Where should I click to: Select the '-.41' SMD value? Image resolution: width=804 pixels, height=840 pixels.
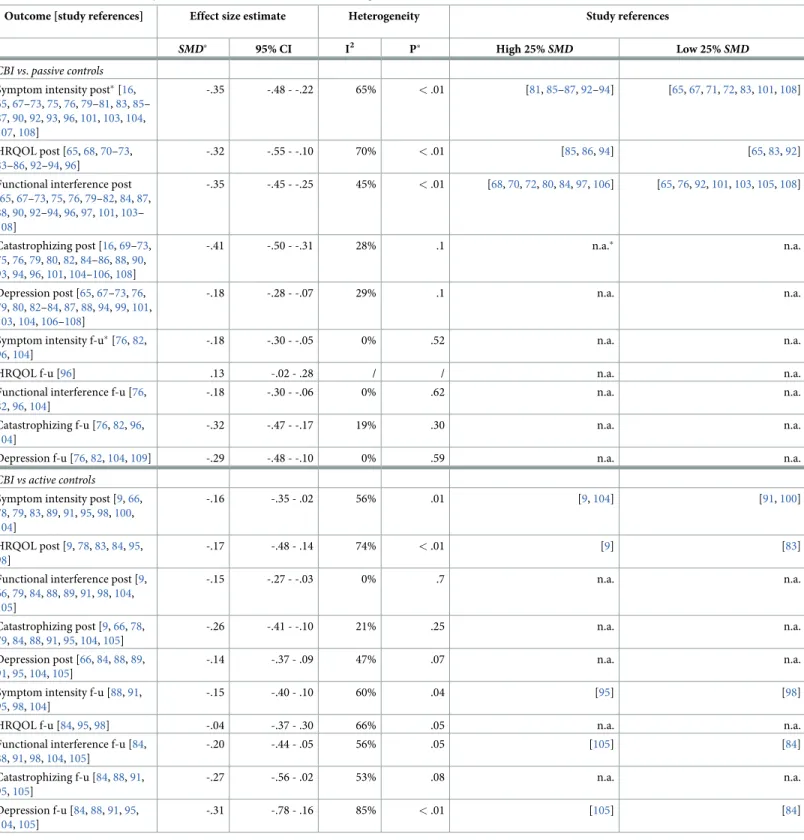(x=215, y=246)
